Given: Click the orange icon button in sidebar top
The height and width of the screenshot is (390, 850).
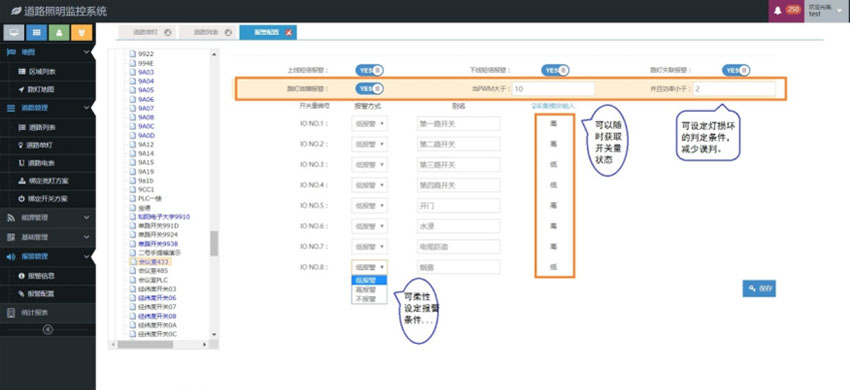Looking at the screenshot, I should point(81,33).
